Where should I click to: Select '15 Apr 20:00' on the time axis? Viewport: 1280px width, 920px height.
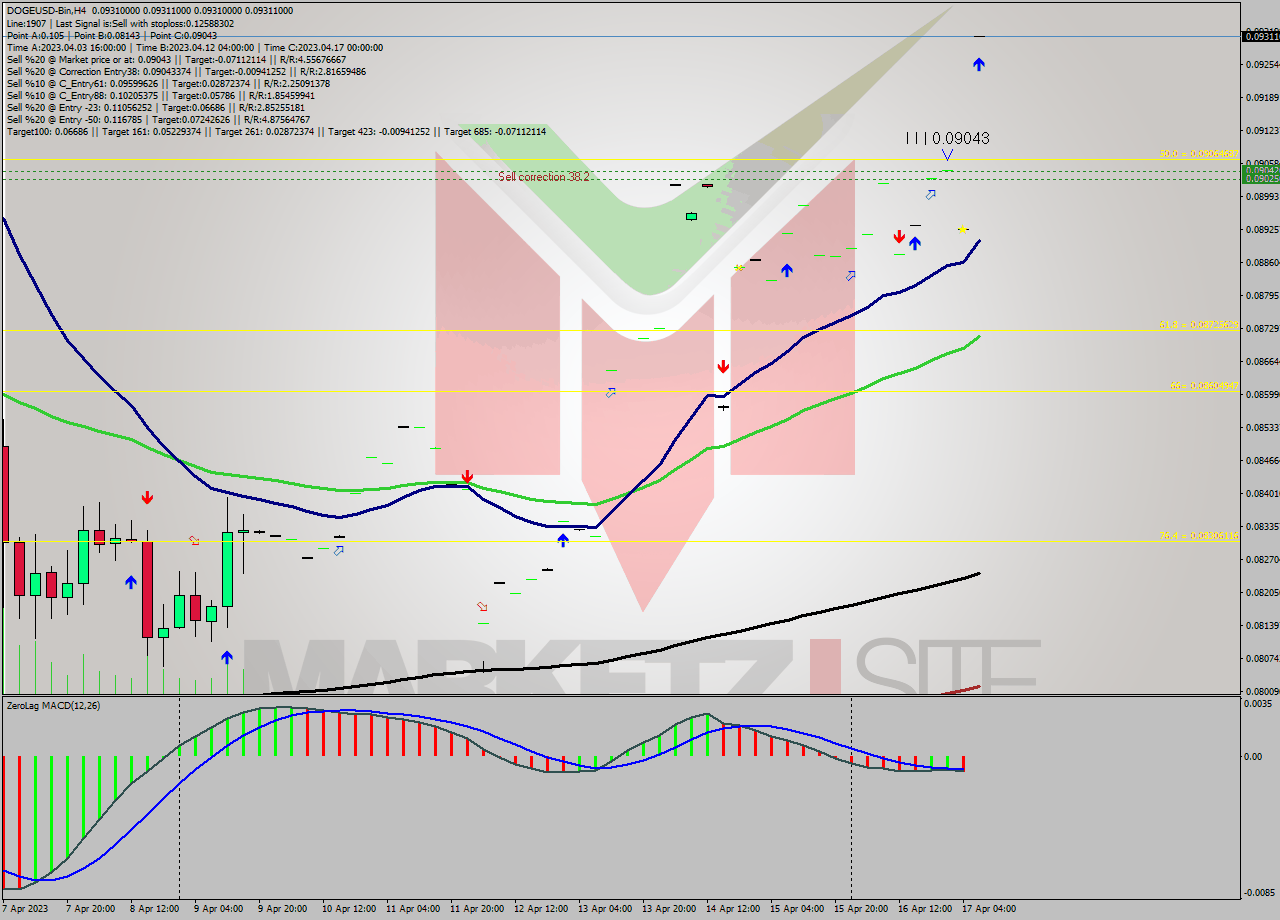(860, 909)
